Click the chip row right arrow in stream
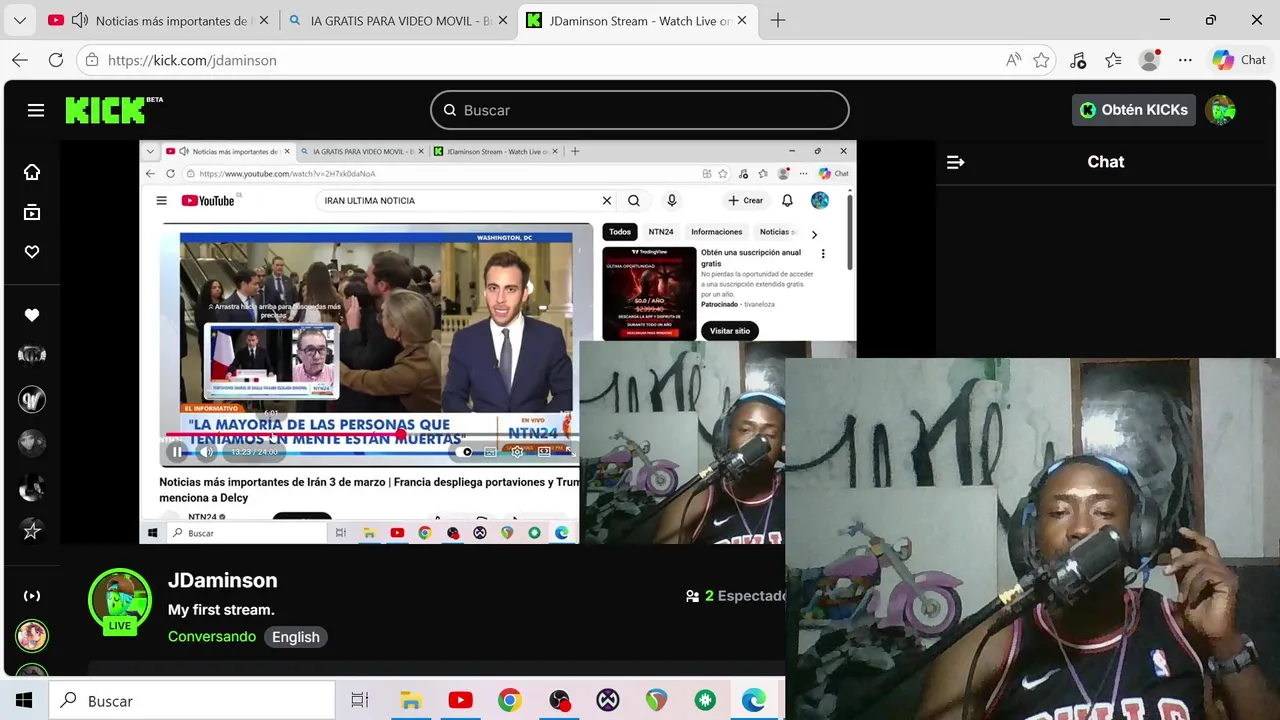Screen dimensions: 1280x720 tap(814, 234)
